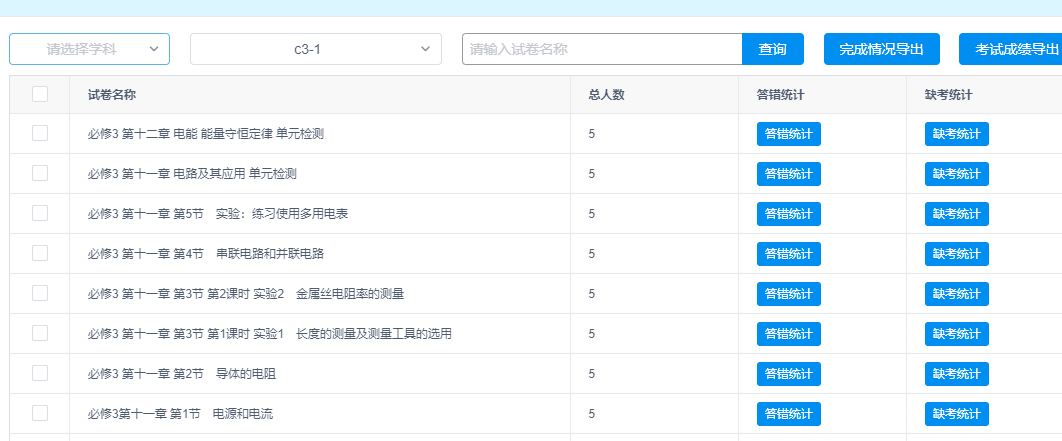
Task: Click 答错统计 for 练习使用多用电表 row
Action: pos(788,214)
